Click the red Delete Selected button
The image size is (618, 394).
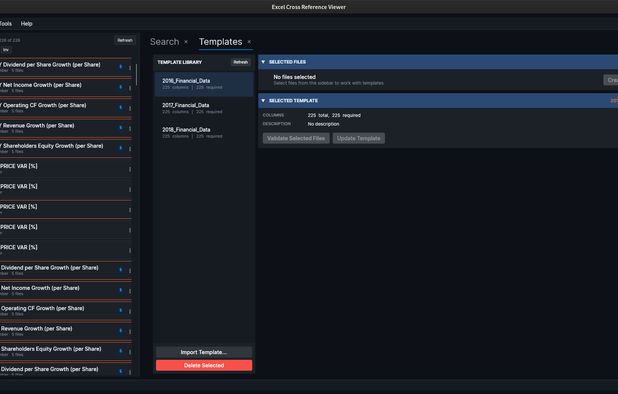tap(204, 366)
